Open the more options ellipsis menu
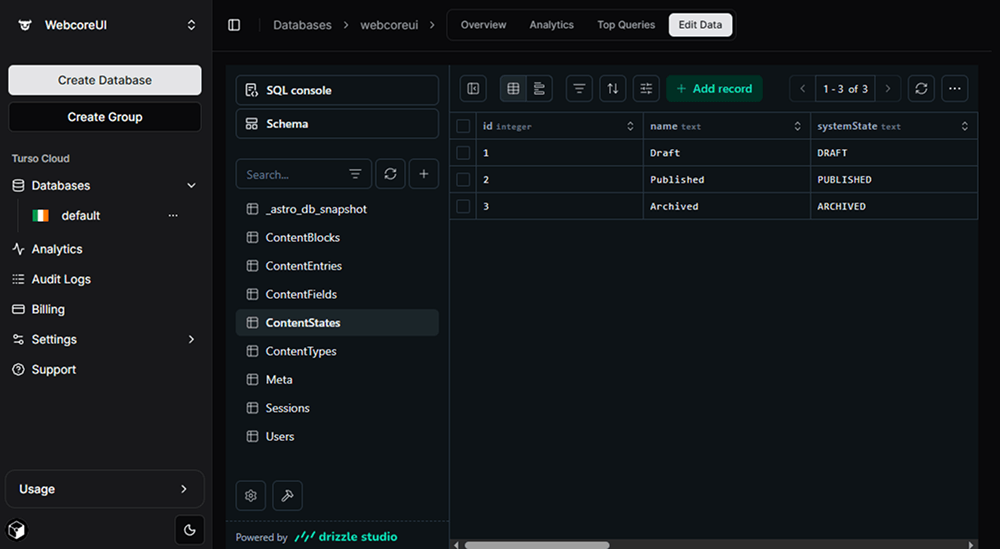 click(x=955, y=89)
